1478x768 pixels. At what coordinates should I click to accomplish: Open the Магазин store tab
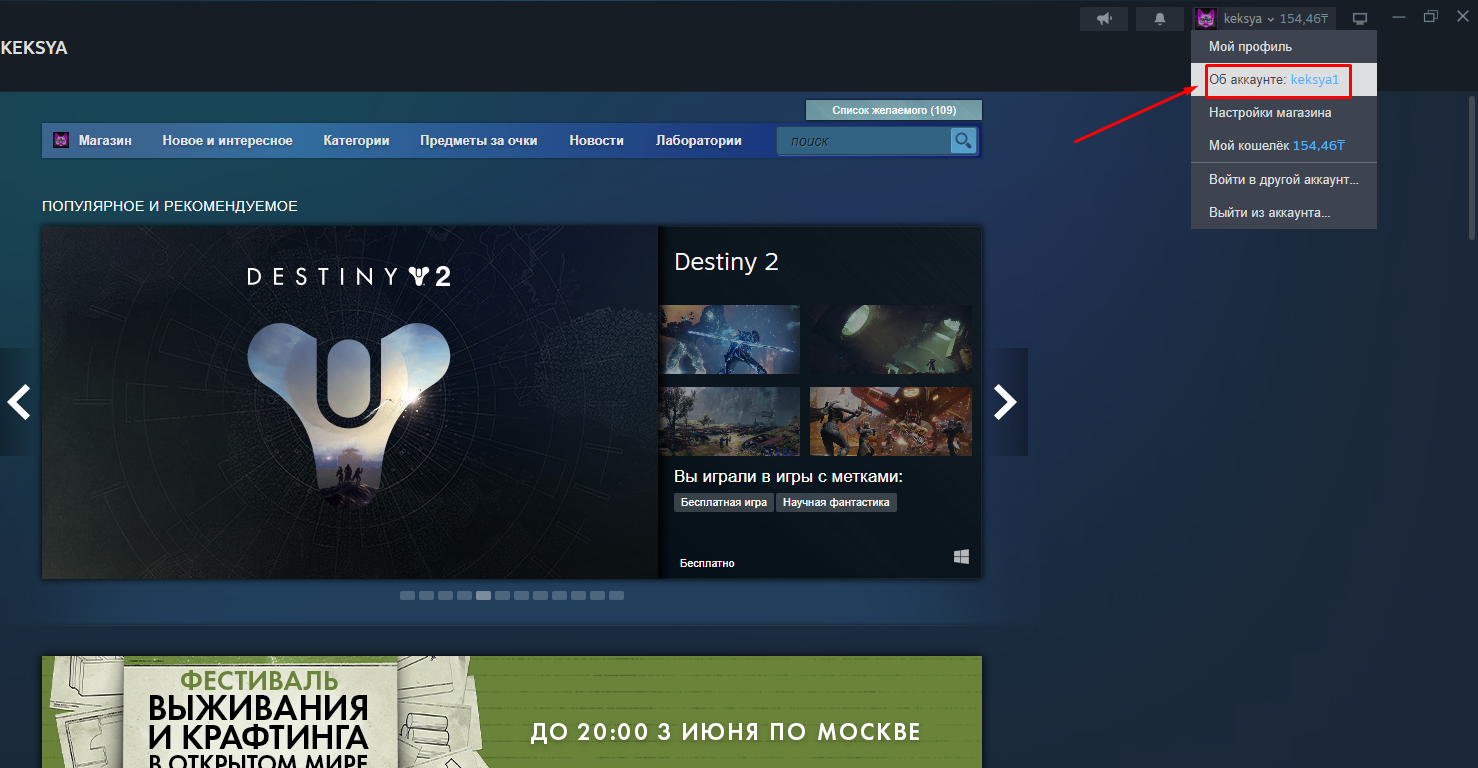(x=105, y=141)
